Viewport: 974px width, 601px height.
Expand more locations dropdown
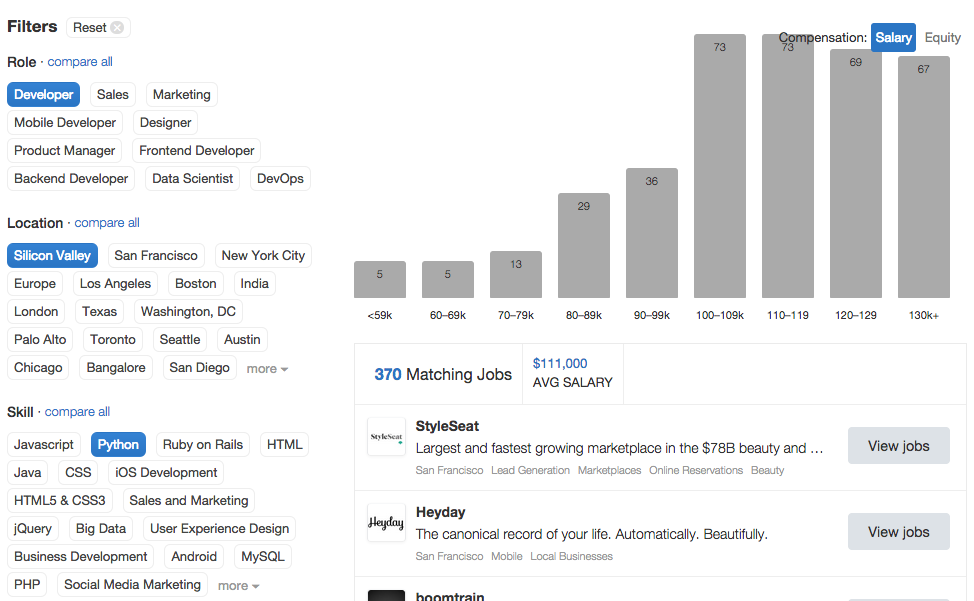(x=267, y=369)
